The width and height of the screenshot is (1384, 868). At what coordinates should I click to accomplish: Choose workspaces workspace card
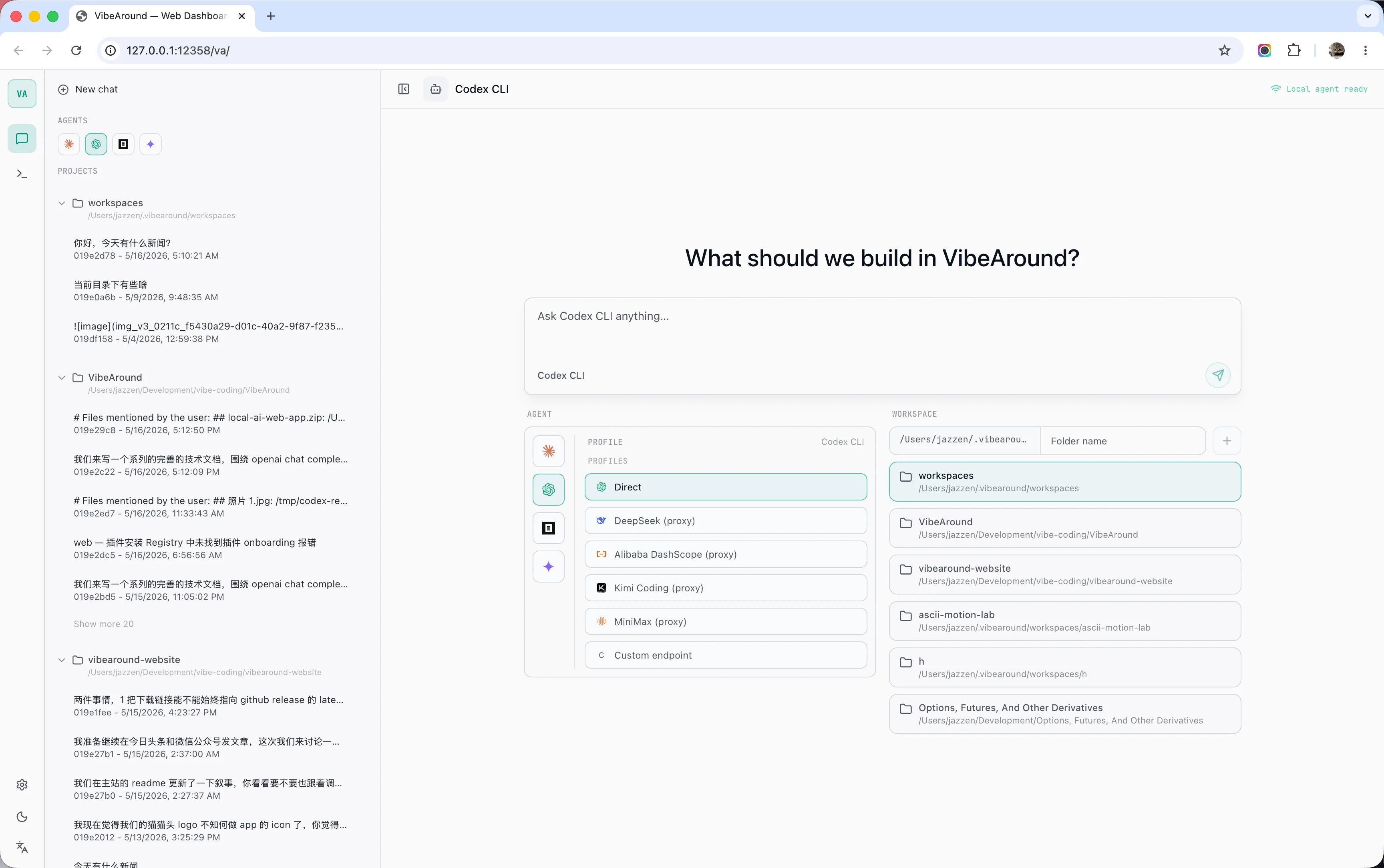[x=1065, y=482]
